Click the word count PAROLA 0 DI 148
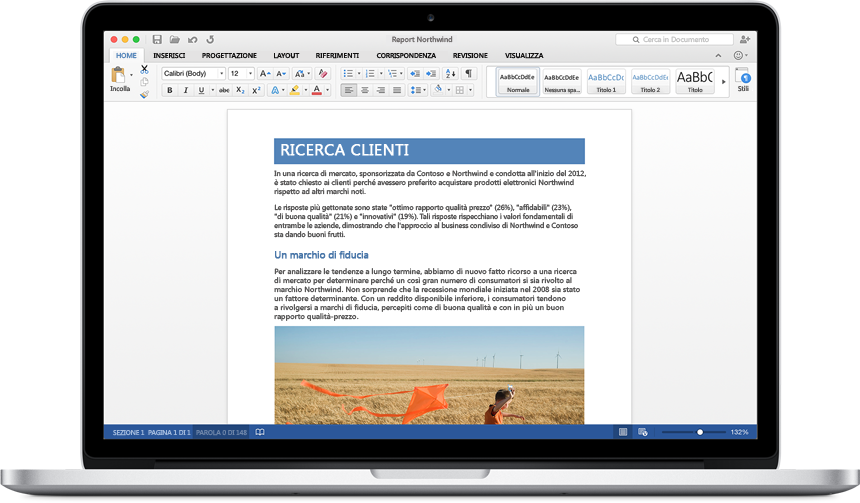 pos(221,432)
